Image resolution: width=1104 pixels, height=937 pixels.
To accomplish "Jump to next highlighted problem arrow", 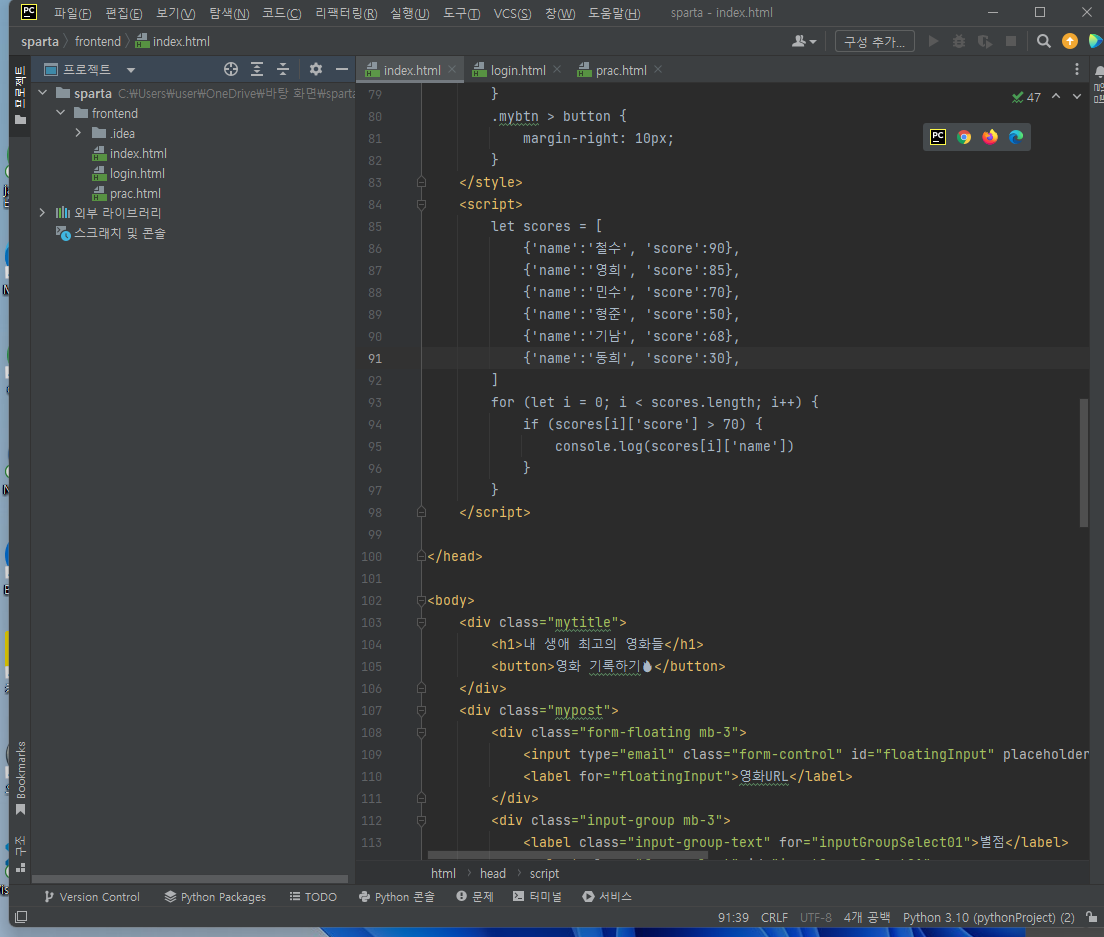I will 1077,96.
